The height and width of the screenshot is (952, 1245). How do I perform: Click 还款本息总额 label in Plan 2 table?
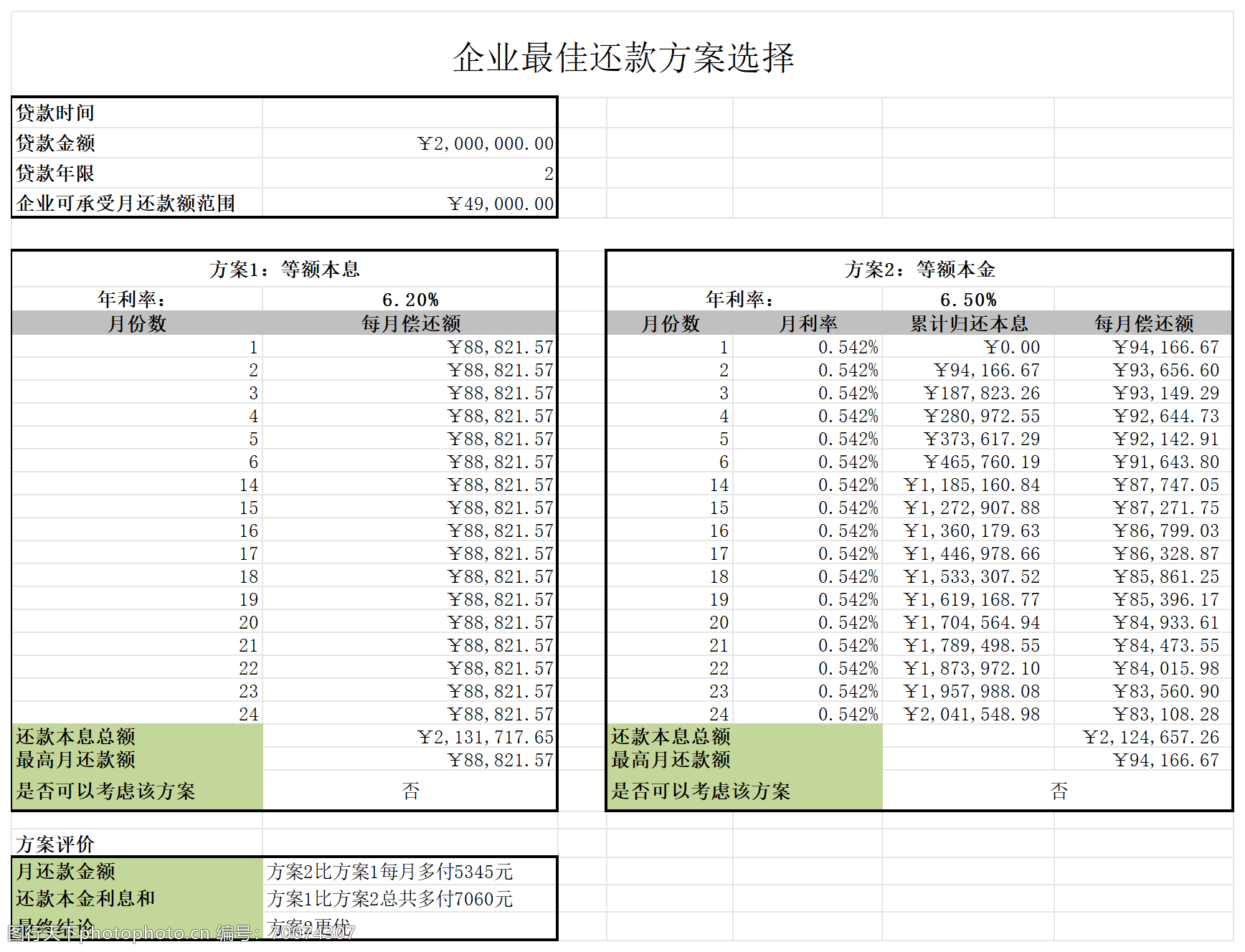point(744,737)
